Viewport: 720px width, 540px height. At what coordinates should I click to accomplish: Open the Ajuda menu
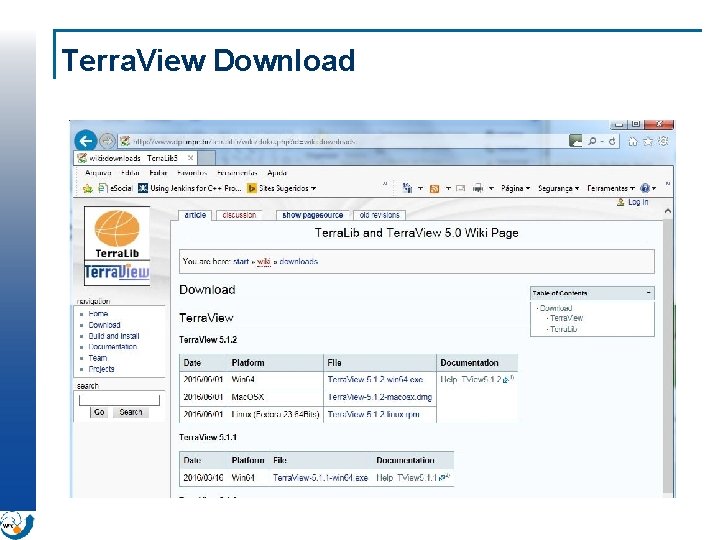point(277,173)
